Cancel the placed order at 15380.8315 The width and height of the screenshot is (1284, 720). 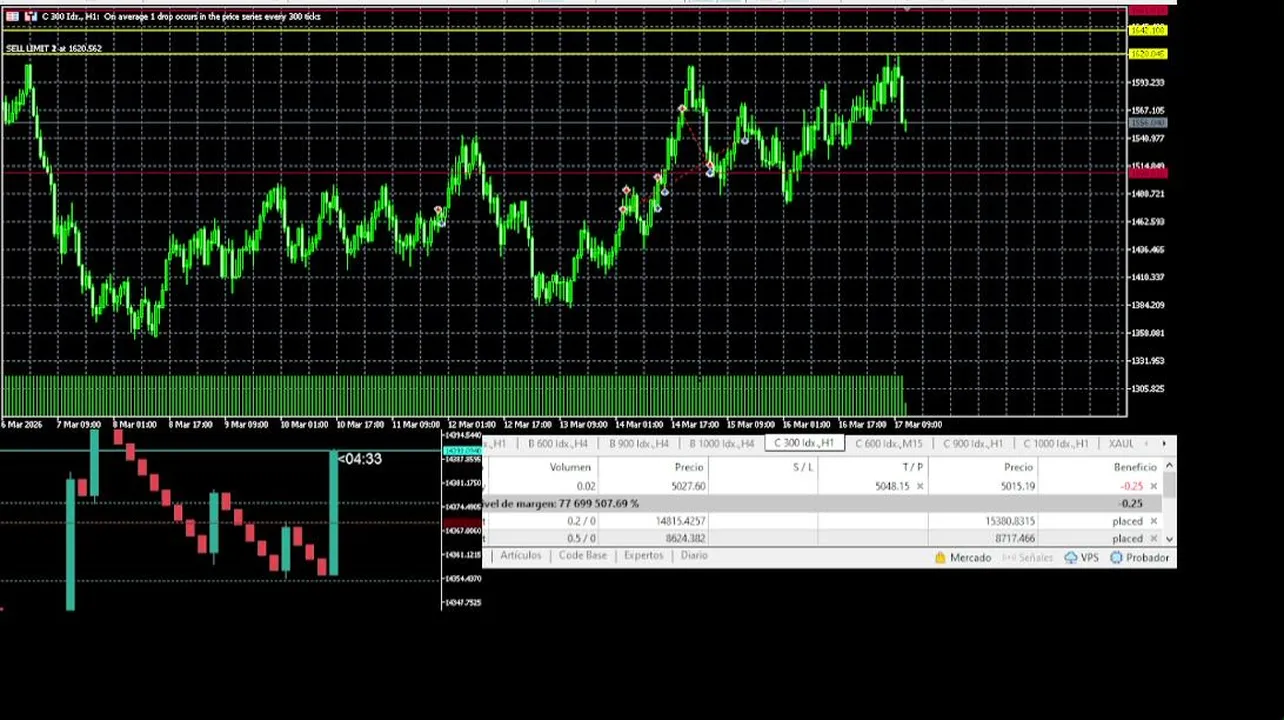(1153, 521)
